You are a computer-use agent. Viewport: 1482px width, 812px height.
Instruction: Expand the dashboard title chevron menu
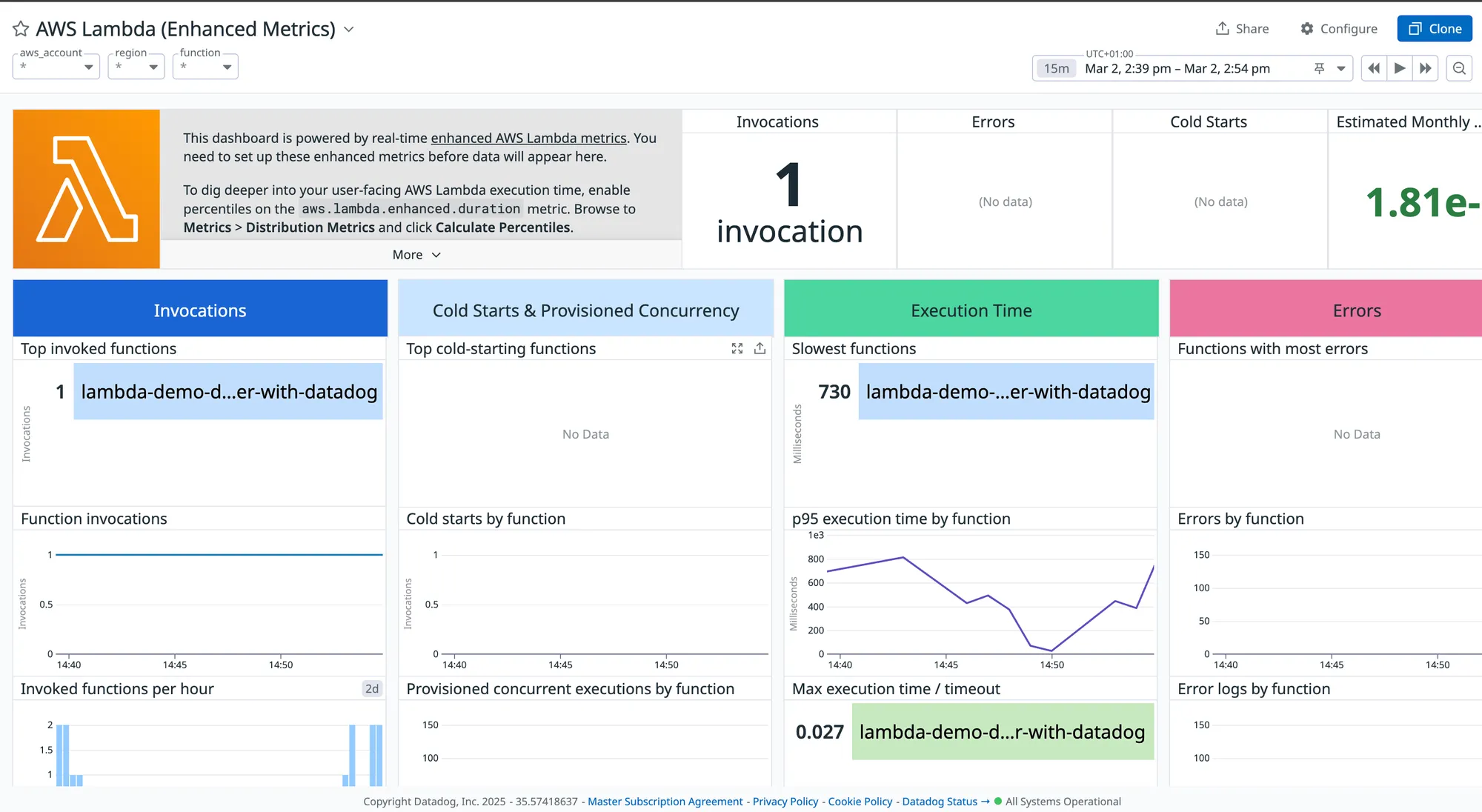coord(349,30)
